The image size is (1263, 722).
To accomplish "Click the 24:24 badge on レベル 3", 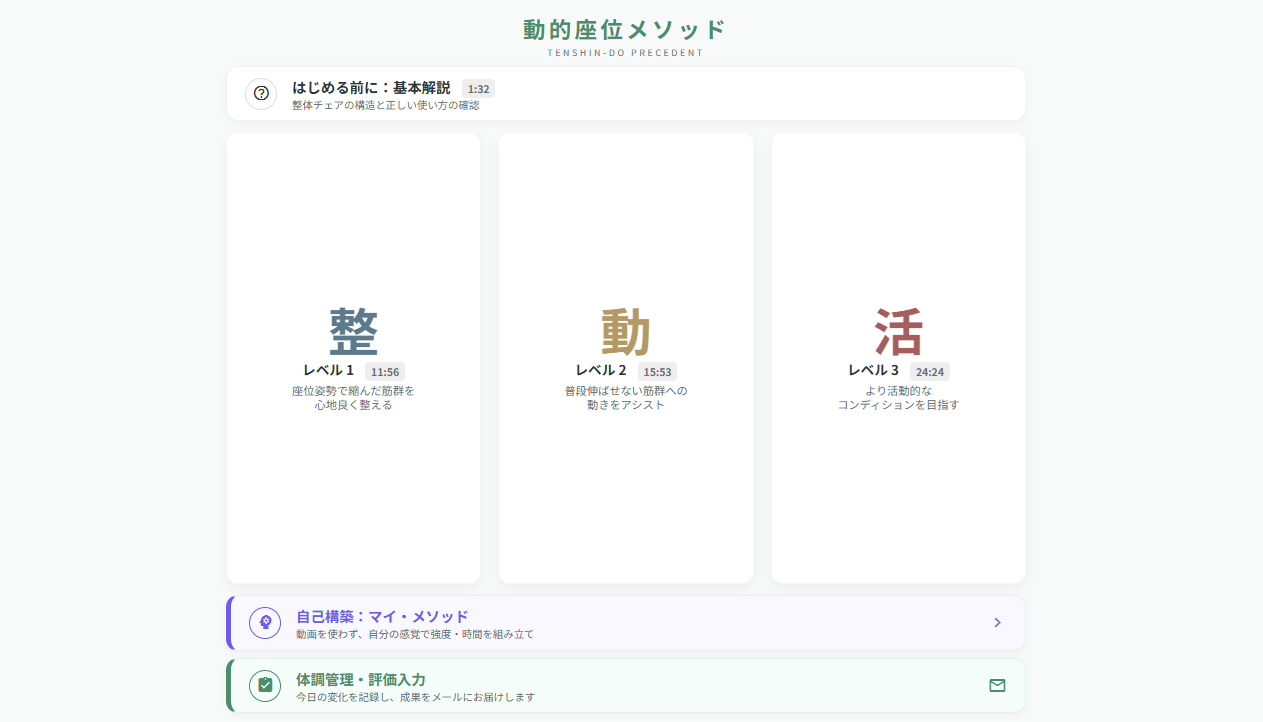I will pos(930,371).
